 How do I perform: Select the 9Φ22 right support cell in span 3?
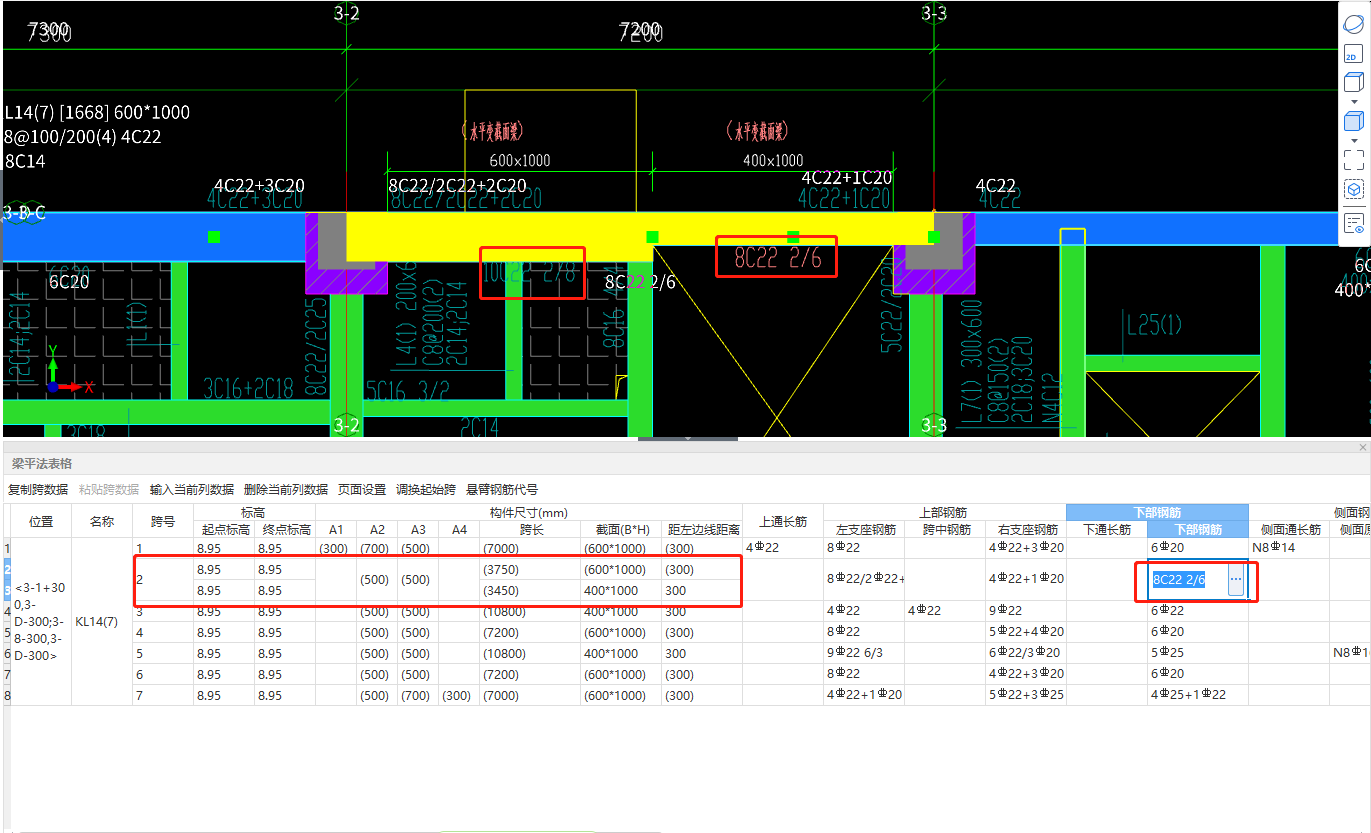click(1026, 611)
